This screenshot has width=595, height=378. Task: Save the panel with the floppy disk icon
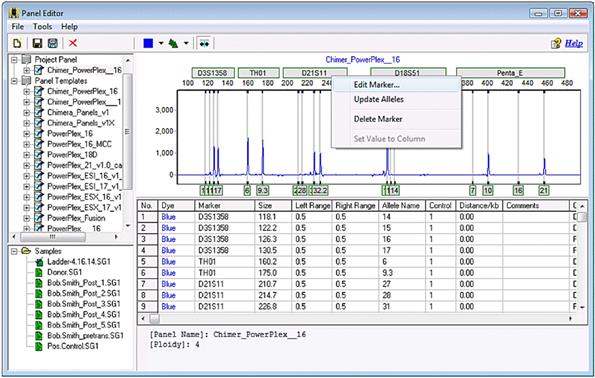[37, 43]
